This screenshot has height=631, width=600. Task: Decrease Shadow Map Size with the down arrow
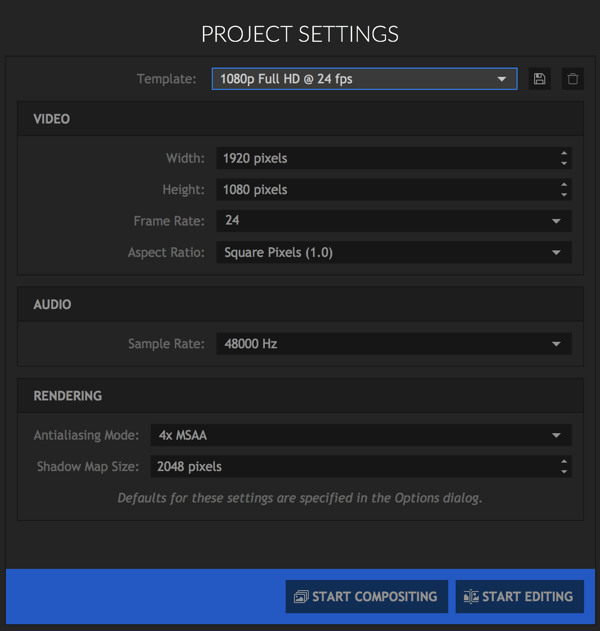pos(564,471)
